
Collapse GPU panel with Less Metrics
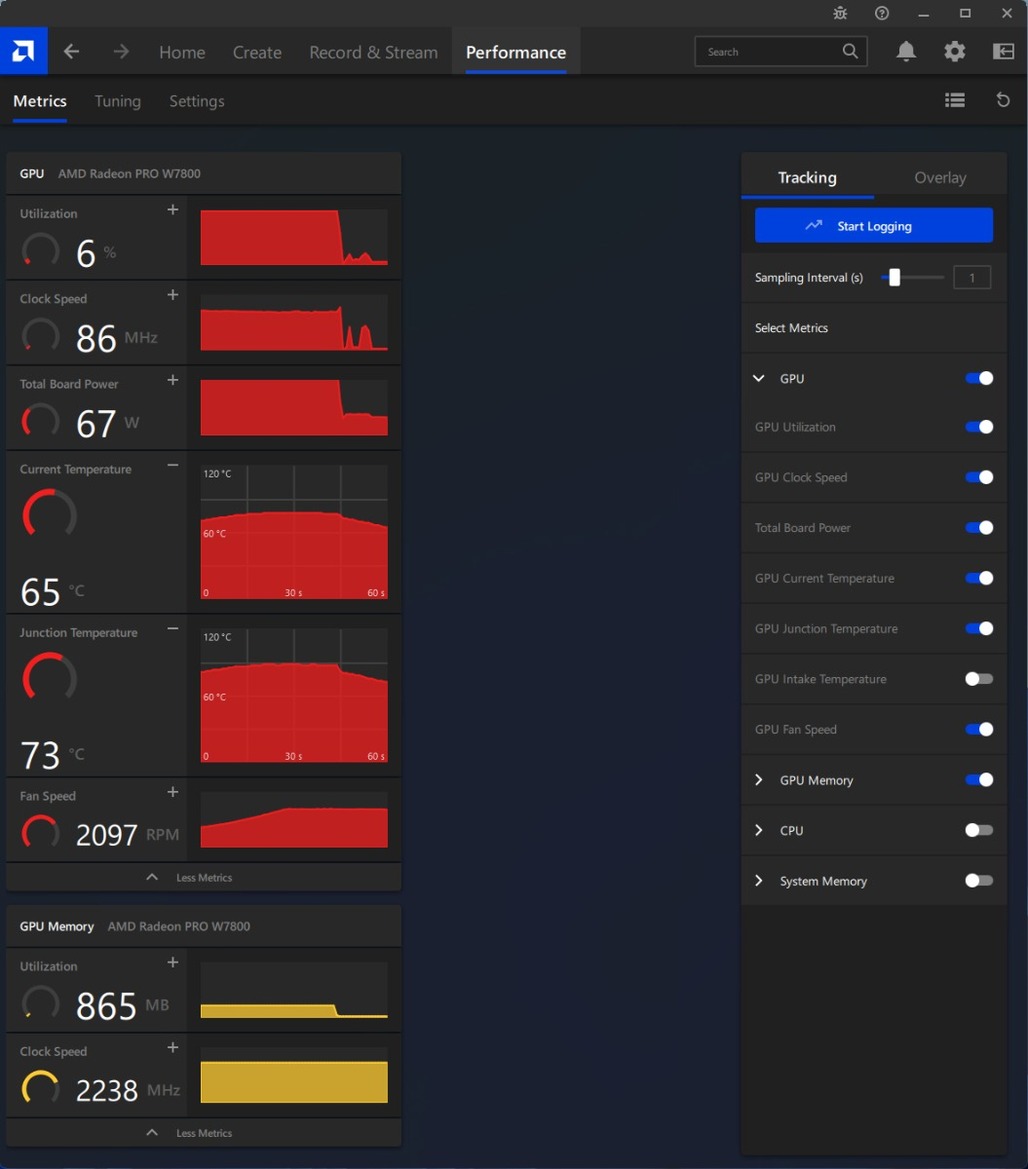(204, 877)
